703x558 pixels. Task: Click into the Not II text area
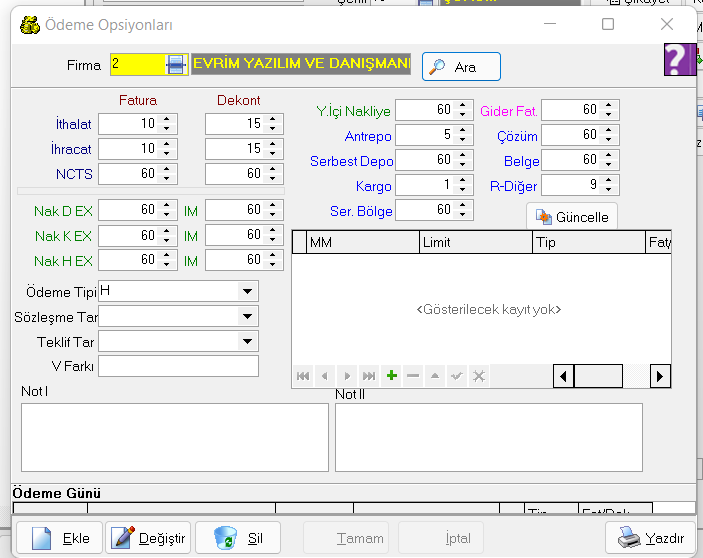click(489, 437)
